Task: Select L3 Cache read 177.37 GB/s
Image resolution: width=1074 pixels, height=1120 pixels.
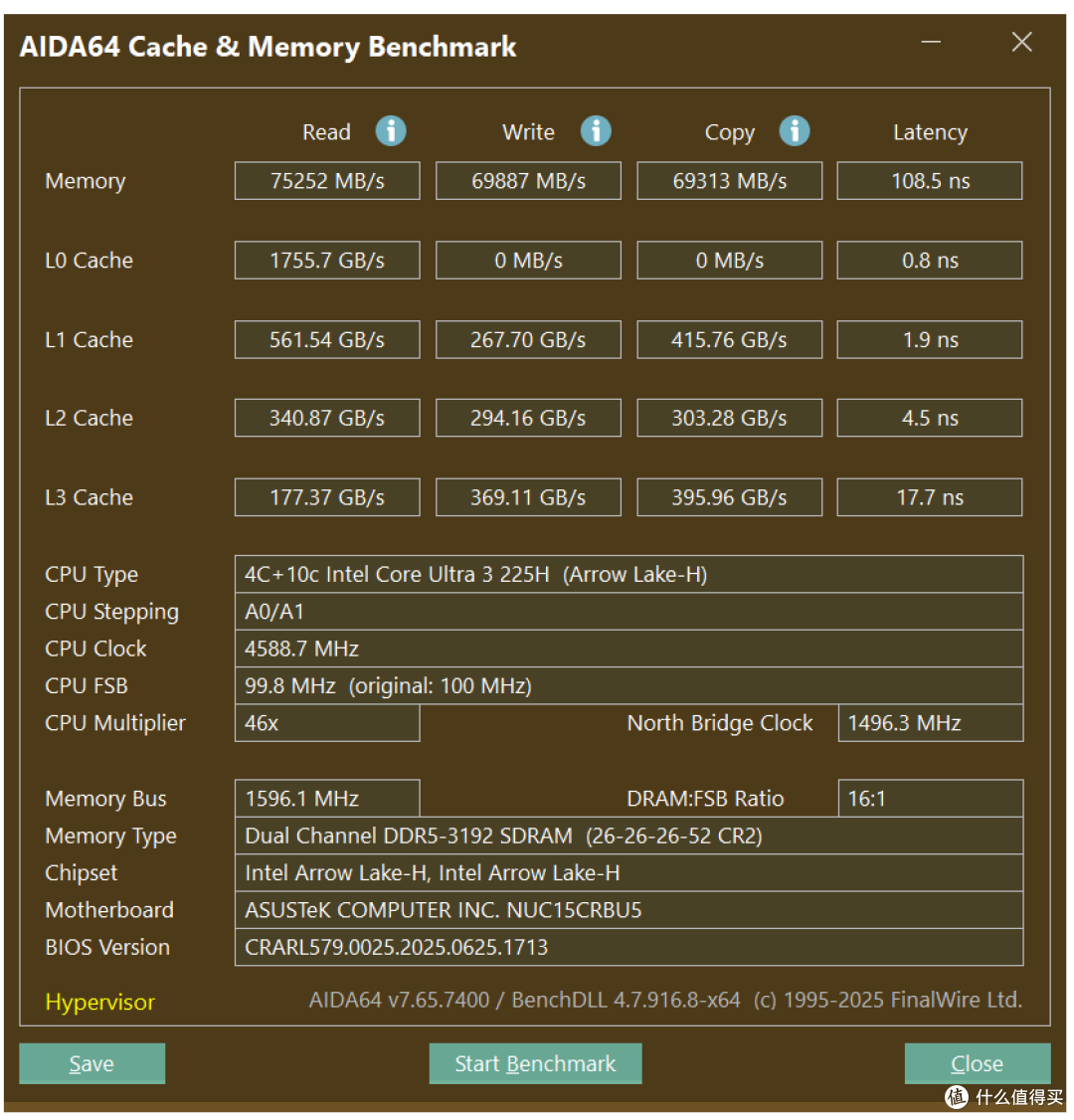Action: [327, 497]
